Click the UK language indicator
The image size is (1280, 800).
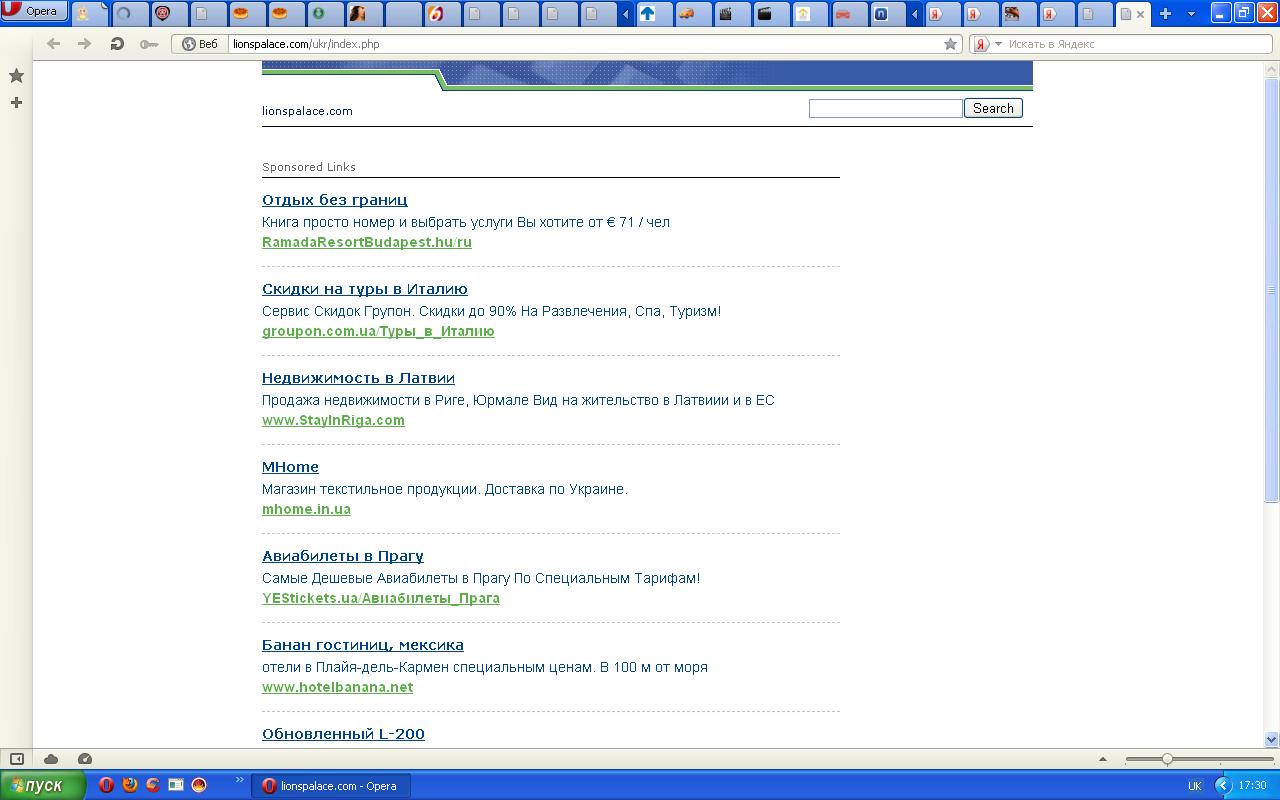click(x=1194, y=786)
